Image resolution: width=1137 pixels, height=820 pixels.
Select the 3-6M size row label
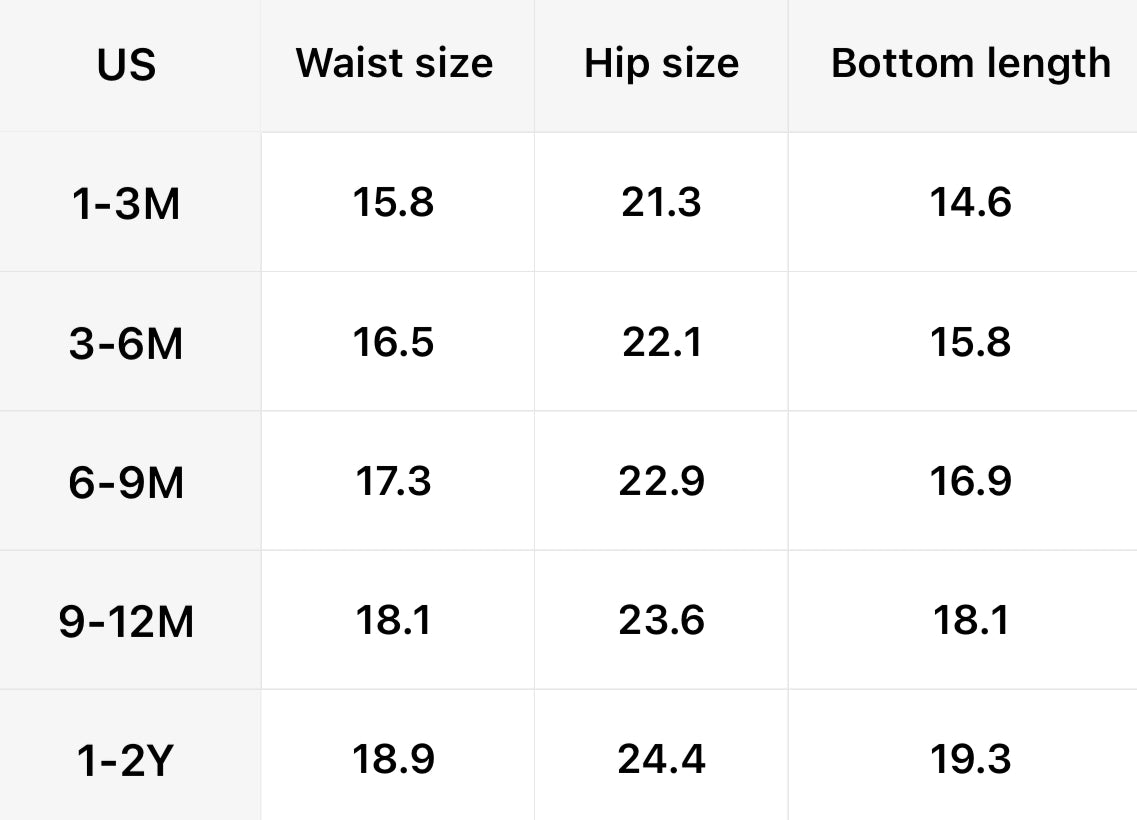pyautogui.click(x=127, y=343)
